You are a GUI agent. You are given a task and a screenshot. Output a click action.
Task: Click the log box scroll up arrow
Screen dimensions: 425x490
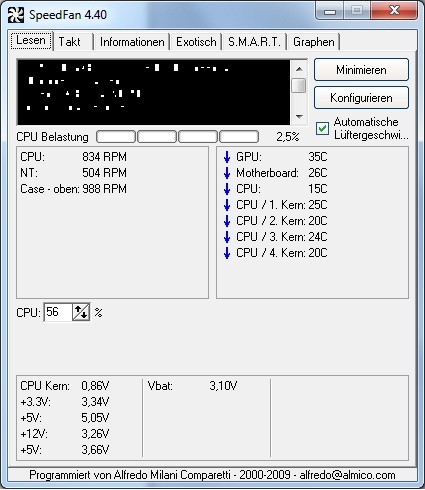point(299,69)
